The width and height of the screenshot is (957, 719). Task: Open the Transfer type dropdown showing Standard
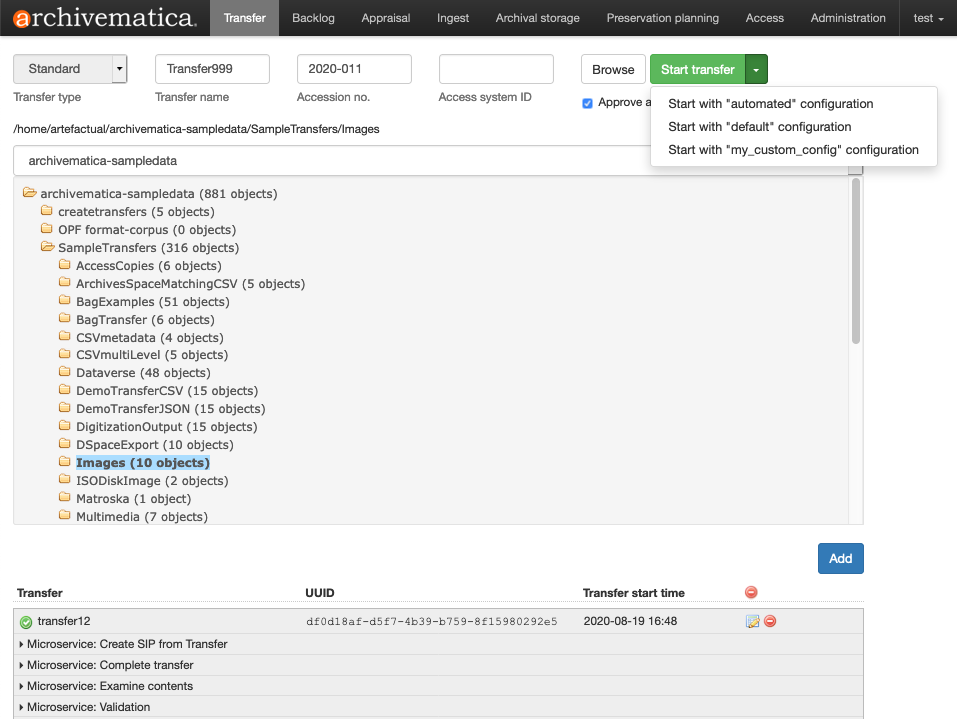point(69,68)
